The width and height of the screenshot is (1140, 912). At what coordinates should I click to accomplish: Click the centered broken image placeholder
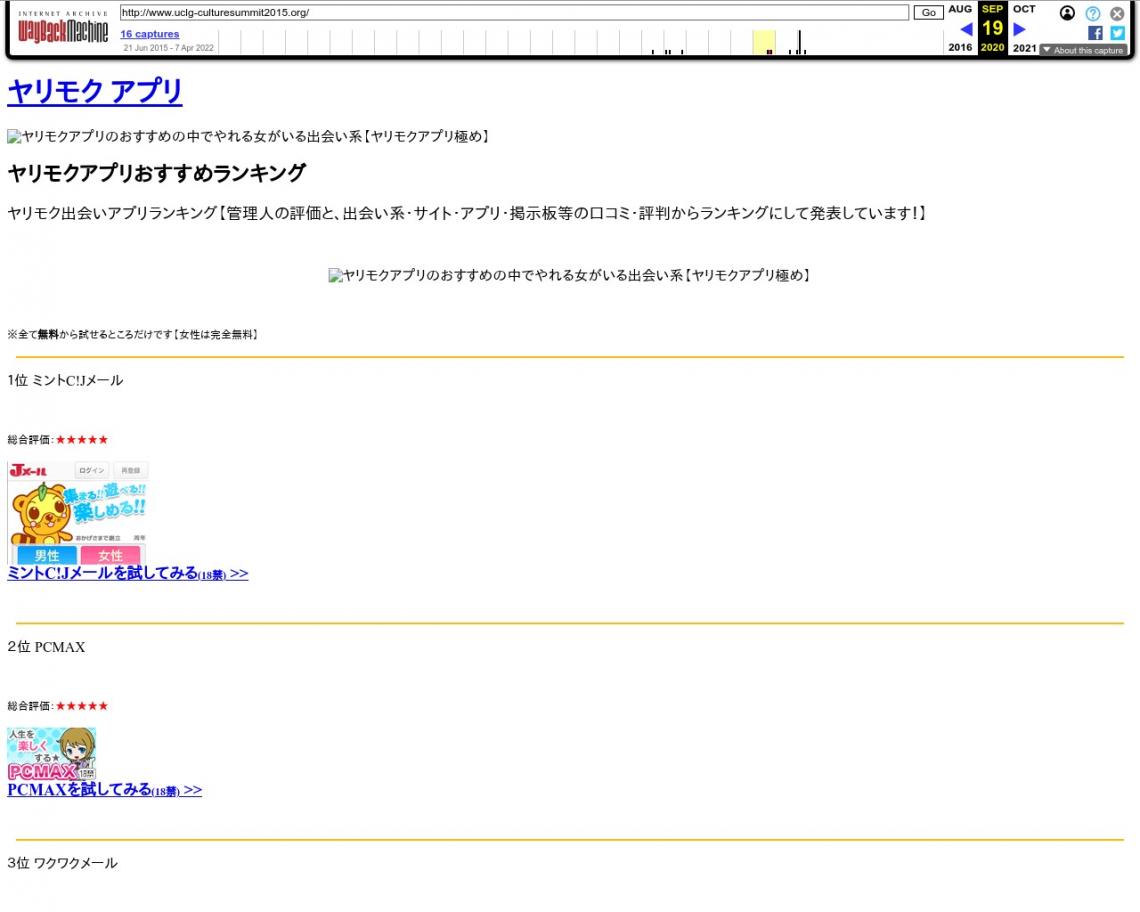(x=570, y=275)
